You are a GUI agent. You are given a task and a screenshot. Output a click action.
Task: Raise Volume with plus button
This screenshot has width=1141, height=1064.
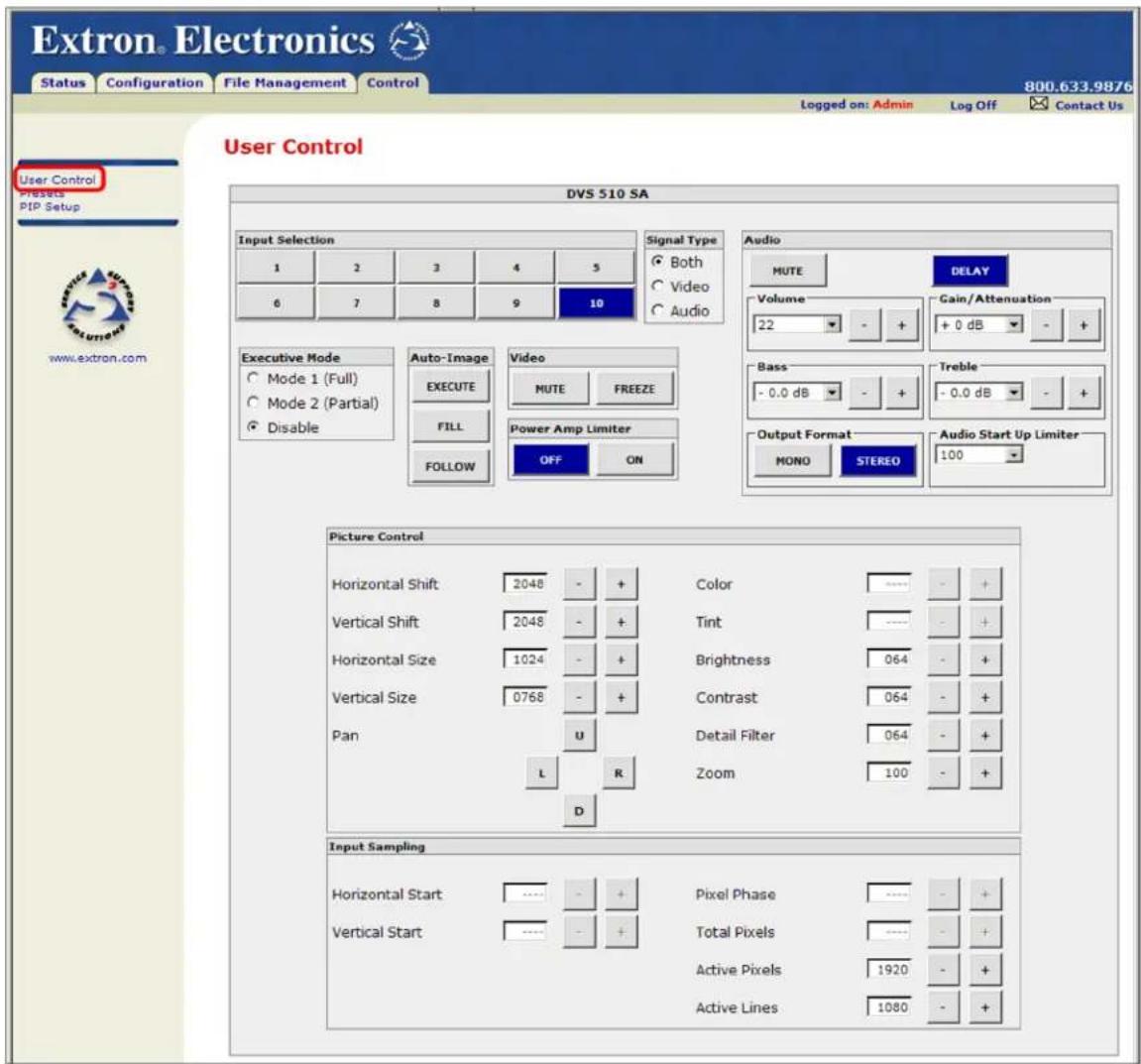pyautogui.click(x=901, y=324)
